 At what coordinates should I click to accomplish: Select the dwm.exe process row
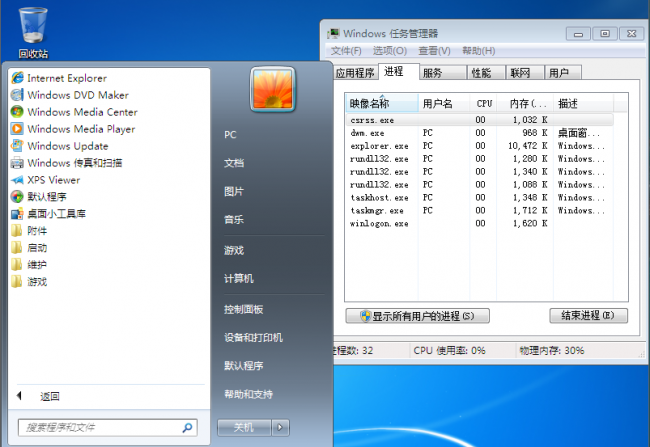[x=480, y=133]
